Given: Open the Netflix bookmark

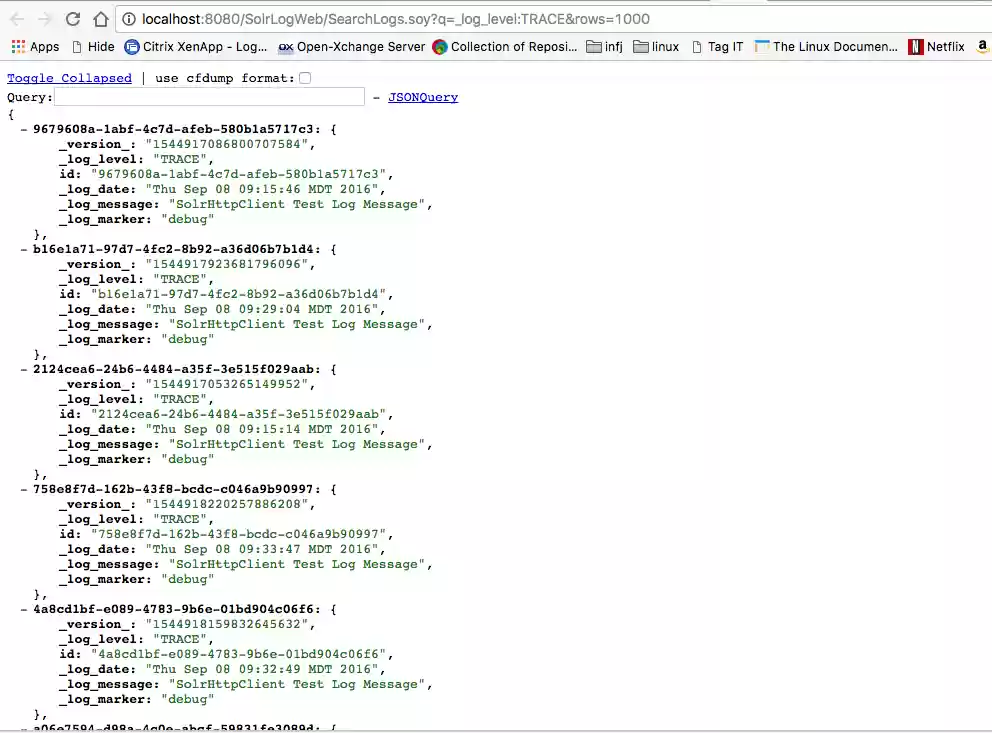Looking at the screenshot, I should [x=936, y=46].
